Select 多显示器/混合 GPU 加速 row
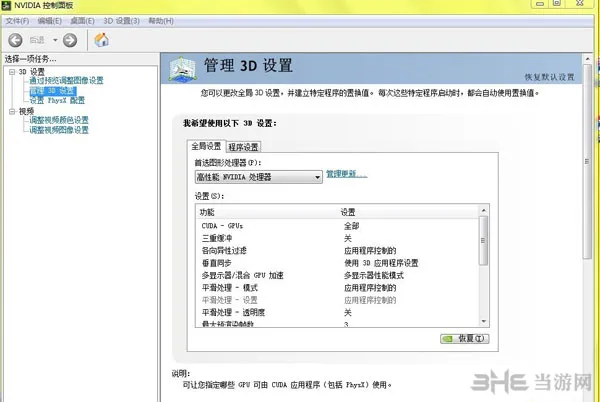600x402 pixels. [338, 275]
